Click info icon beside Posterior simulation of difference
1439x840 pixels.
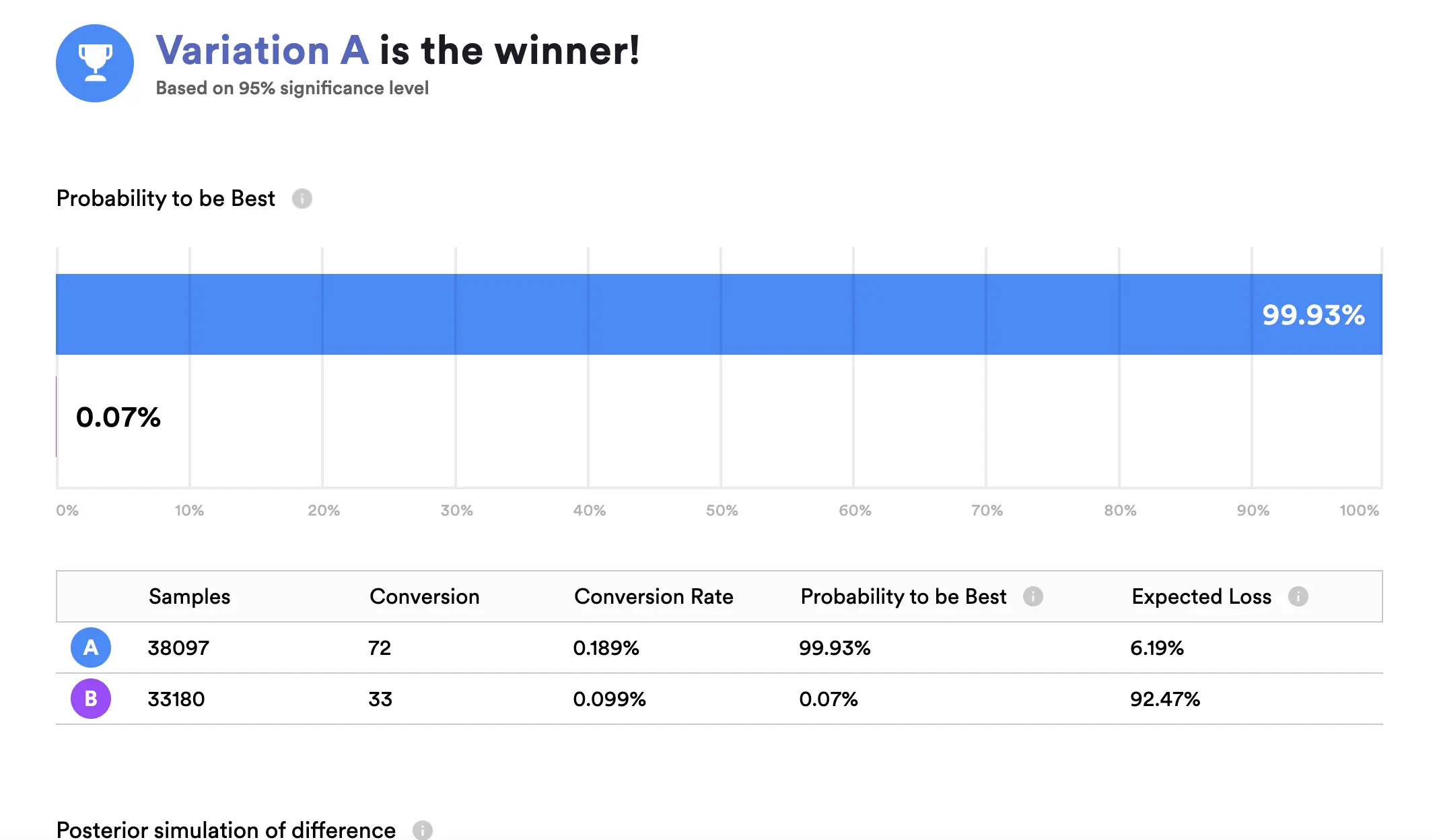click(423, 830)
